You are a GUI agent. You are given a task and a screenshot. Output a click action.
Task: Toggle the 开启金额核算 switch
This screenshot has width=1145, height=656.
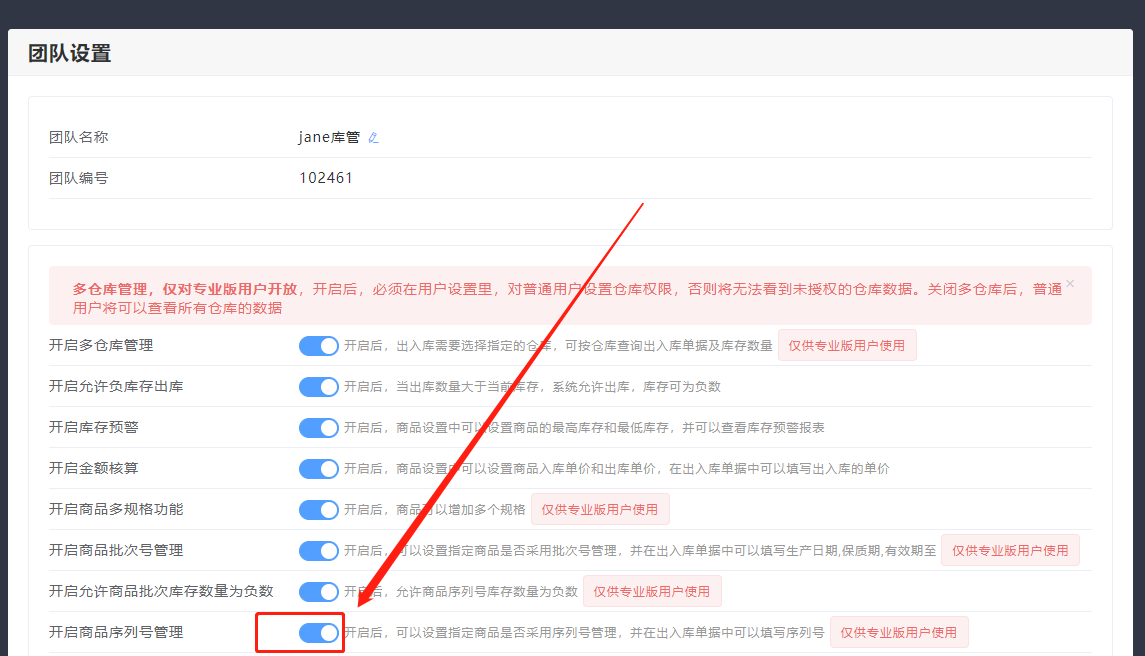coord(319,469)
